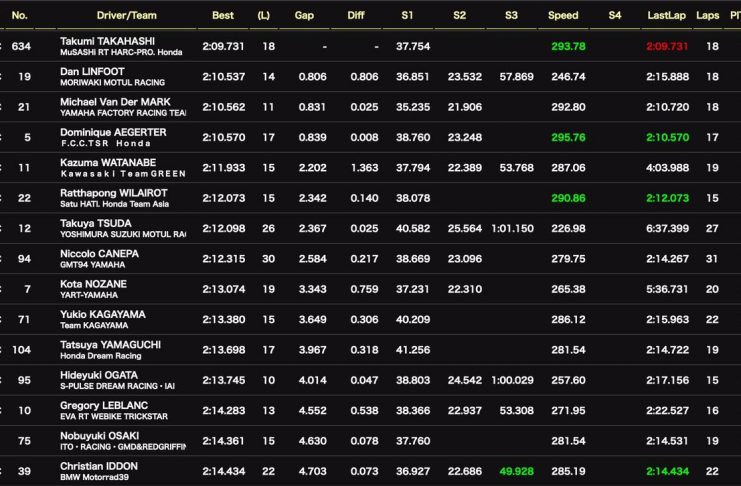Image resolution: width=741 pixels, height=486 pixels.
Task: Click red last lap time 2:09.731
Action: pos(667,46)
